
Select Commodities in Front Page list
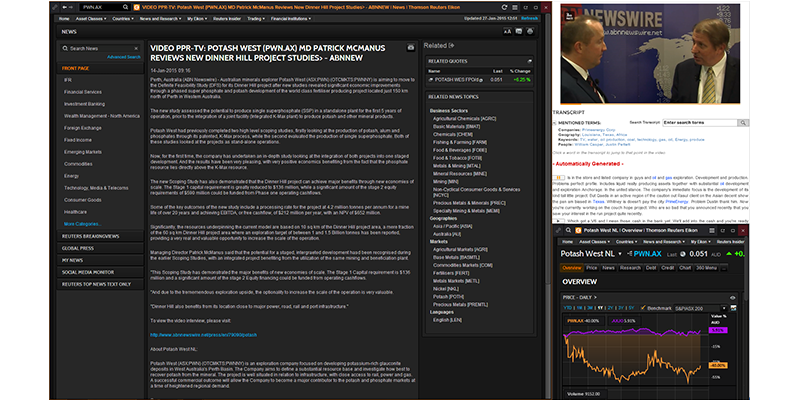78,164
